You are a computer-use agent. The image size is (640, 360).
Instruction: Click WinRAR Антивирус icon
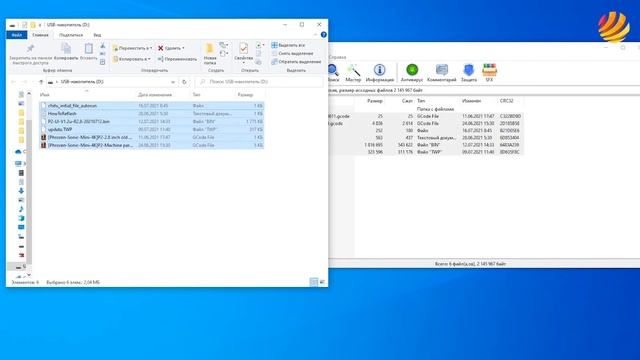[412, 73]
